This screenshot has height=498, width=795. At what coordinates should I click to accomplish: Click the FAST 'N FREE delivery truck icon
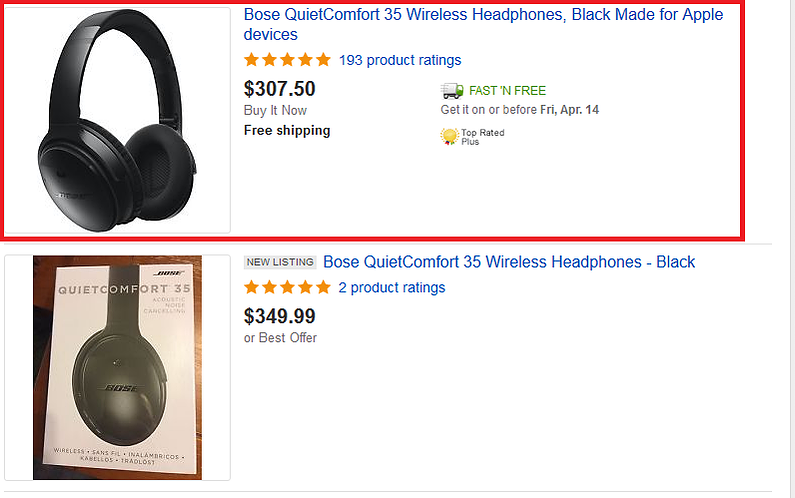tap(452, 91)
